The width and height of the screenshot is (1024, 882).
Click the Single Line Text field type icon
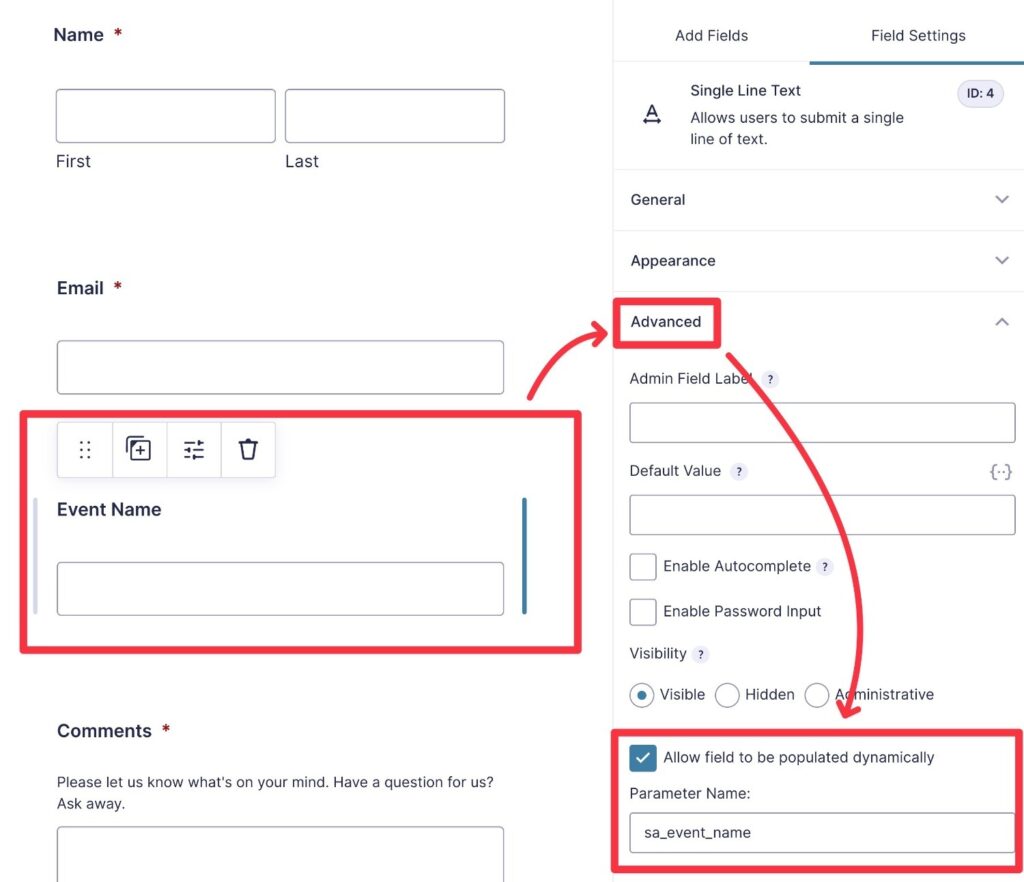click(x=652, y=114)
